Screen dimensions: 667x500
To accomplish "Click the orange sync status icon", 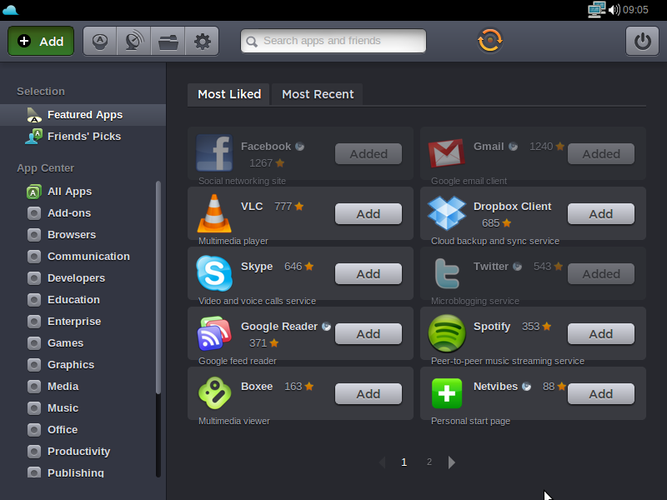I will click(490, 40).
